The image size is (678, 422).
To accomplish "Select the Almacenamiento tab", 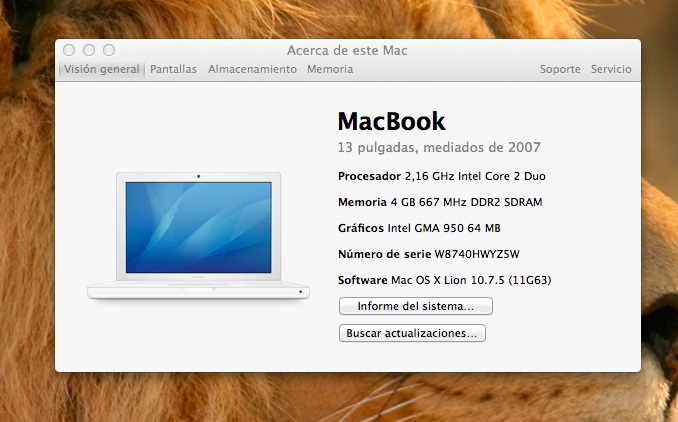I will (x=252, y=69).
